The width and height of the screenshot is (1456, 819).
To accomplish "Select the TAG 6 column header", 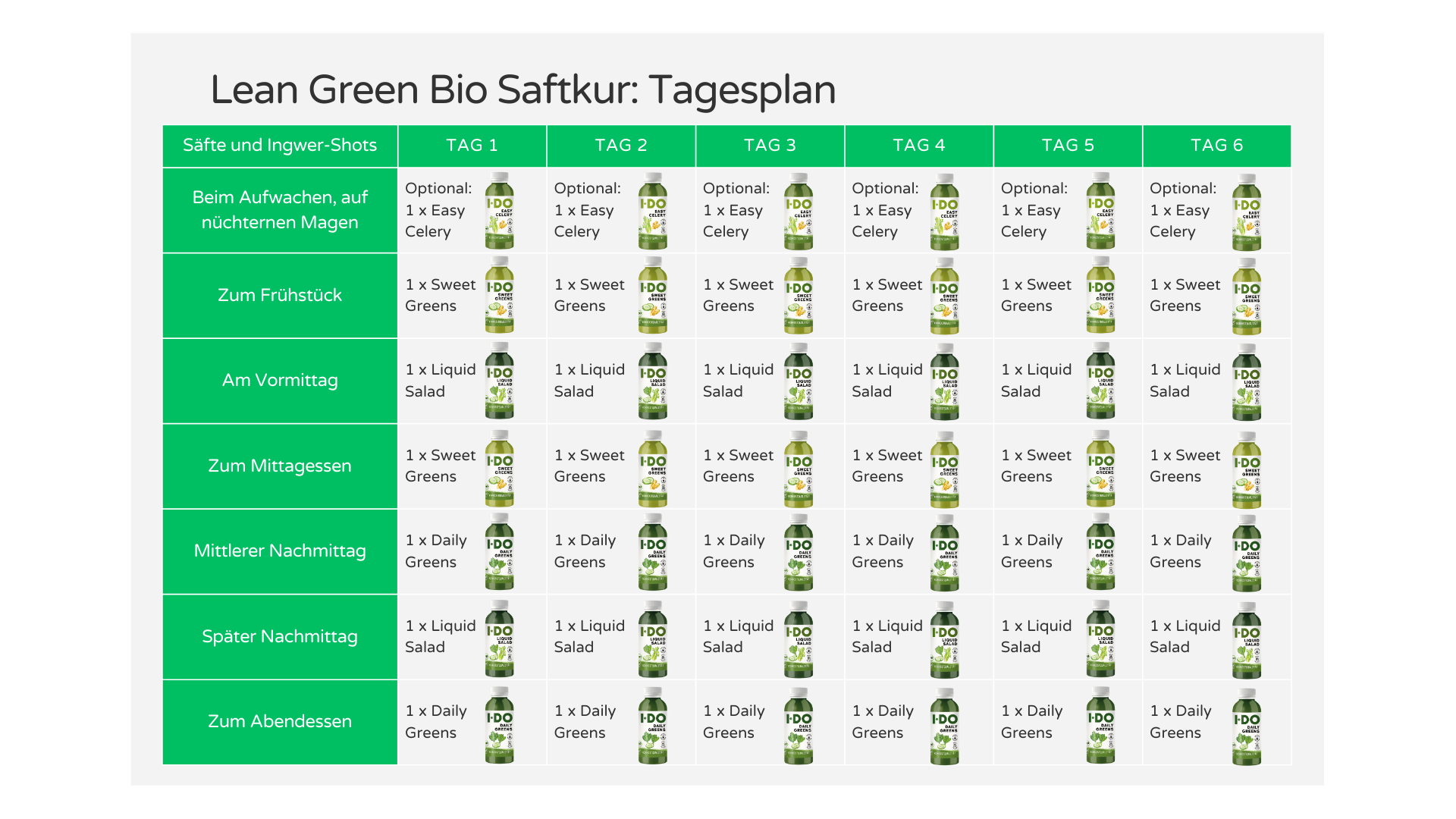I will (x=1216, y=146).
